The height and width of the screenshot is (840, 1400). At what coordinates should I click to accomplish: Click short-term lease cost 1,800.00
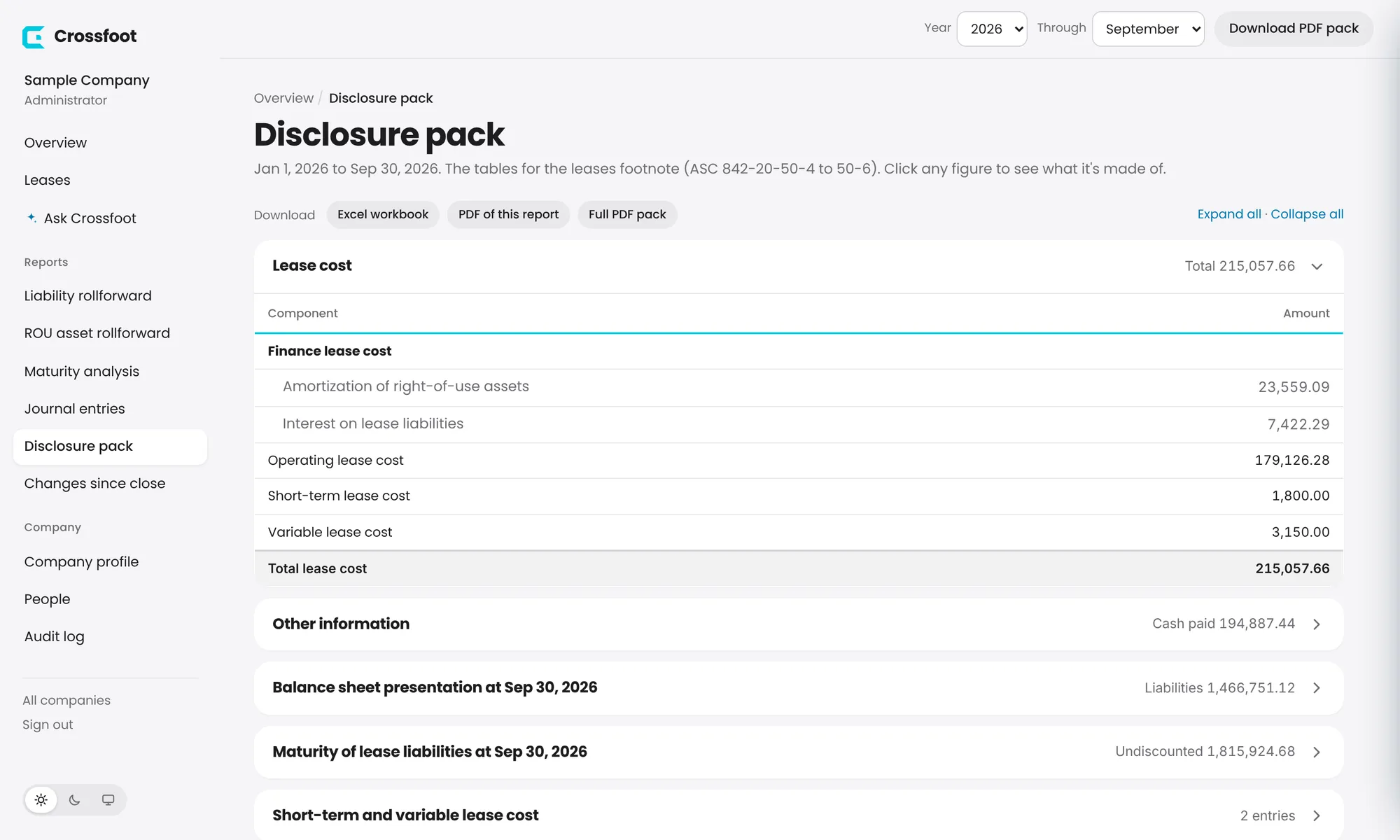click(x=1301, y=496)
